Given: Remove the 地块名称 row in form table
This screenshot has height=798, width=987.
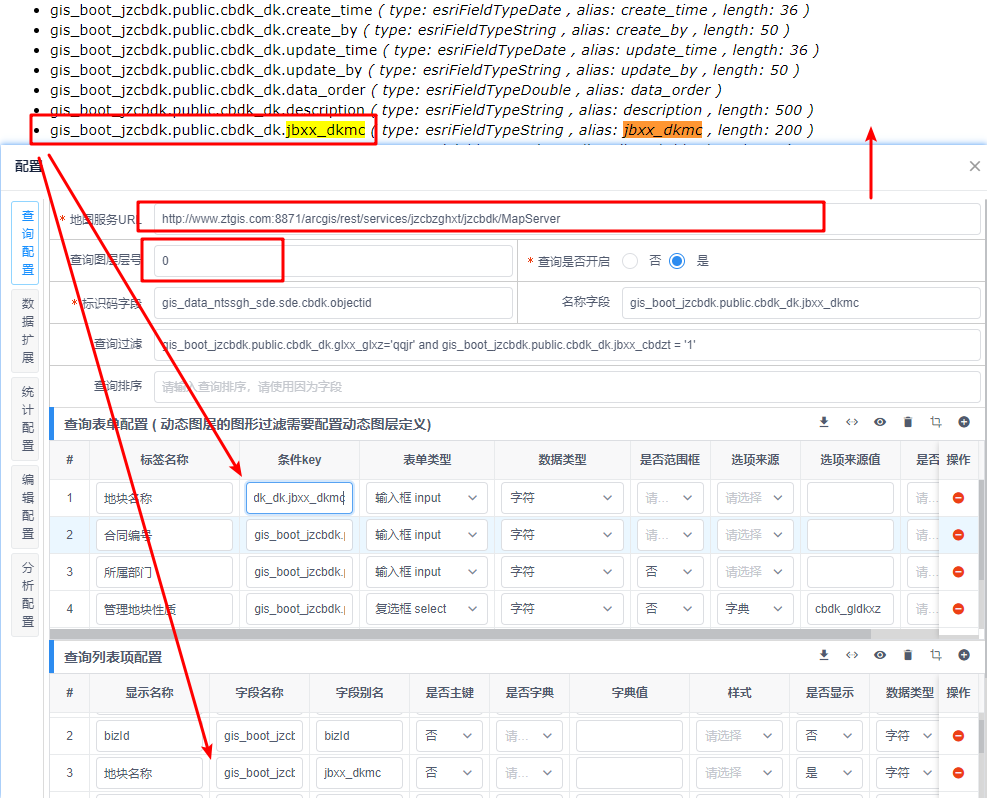Looking at the screenshot, I should point(958,498).
